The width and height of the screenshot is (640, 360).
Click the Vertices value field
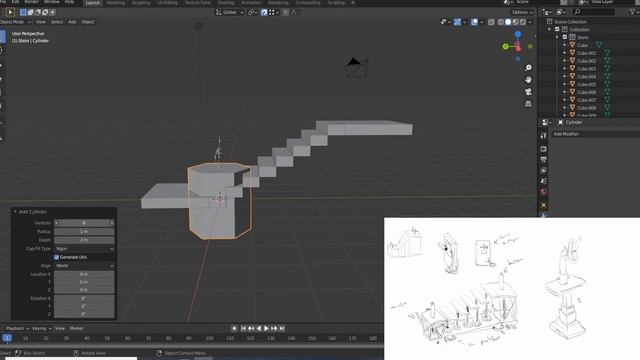coord(84,223)
